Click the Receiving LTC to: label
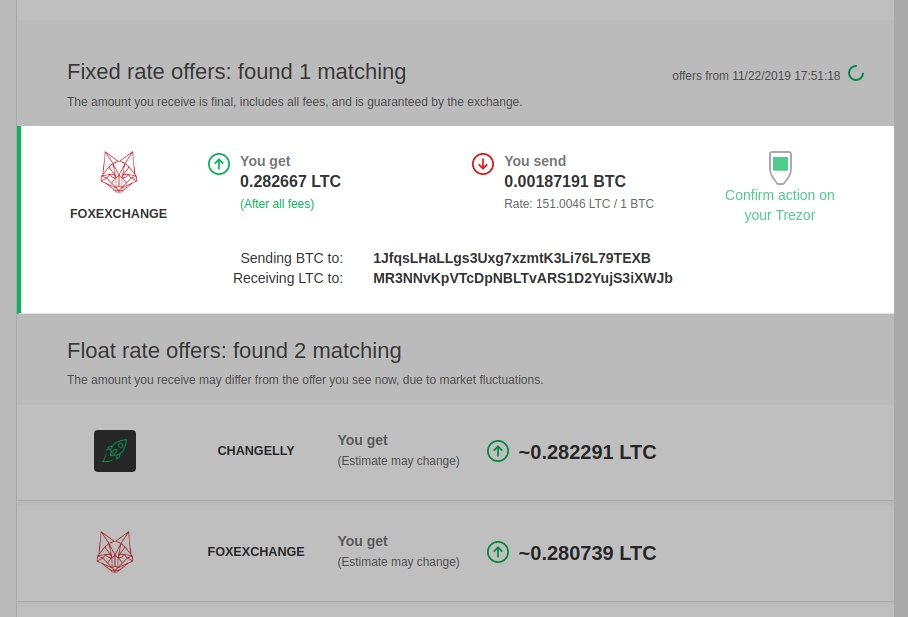 (288, 279)
